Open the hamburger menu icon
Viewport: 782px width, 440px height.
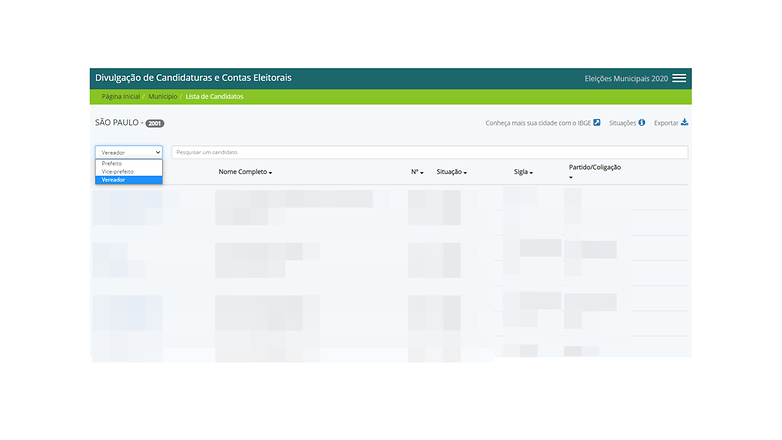point(679,78)
